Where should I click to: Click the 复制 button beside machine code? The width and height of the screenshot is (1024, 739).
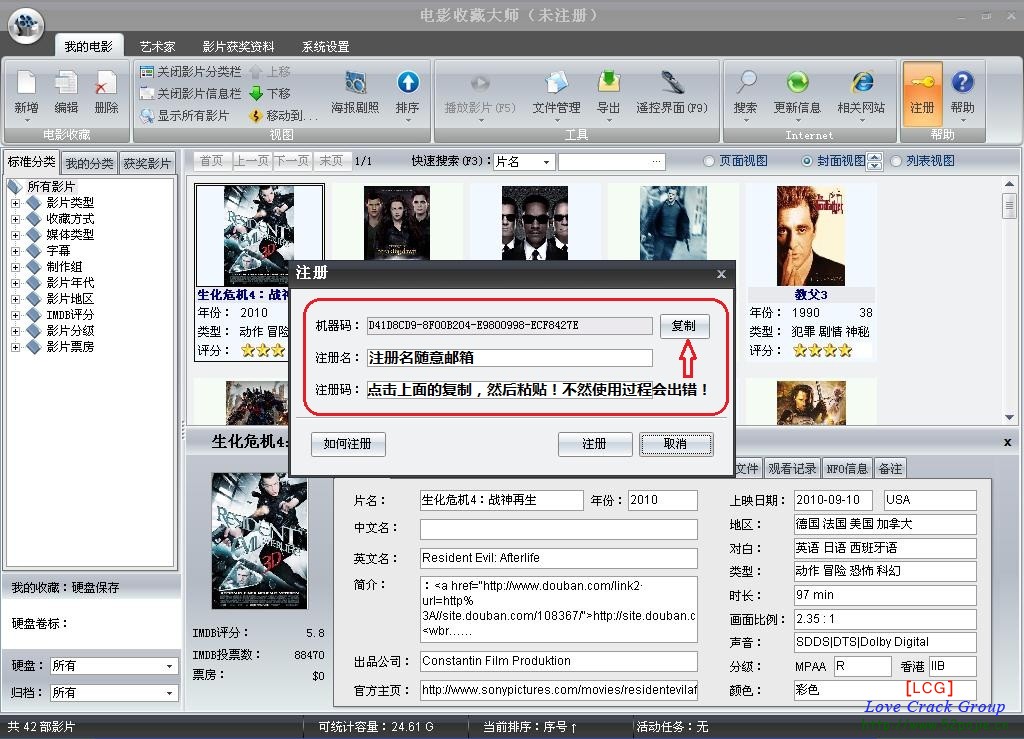point(684,326)
